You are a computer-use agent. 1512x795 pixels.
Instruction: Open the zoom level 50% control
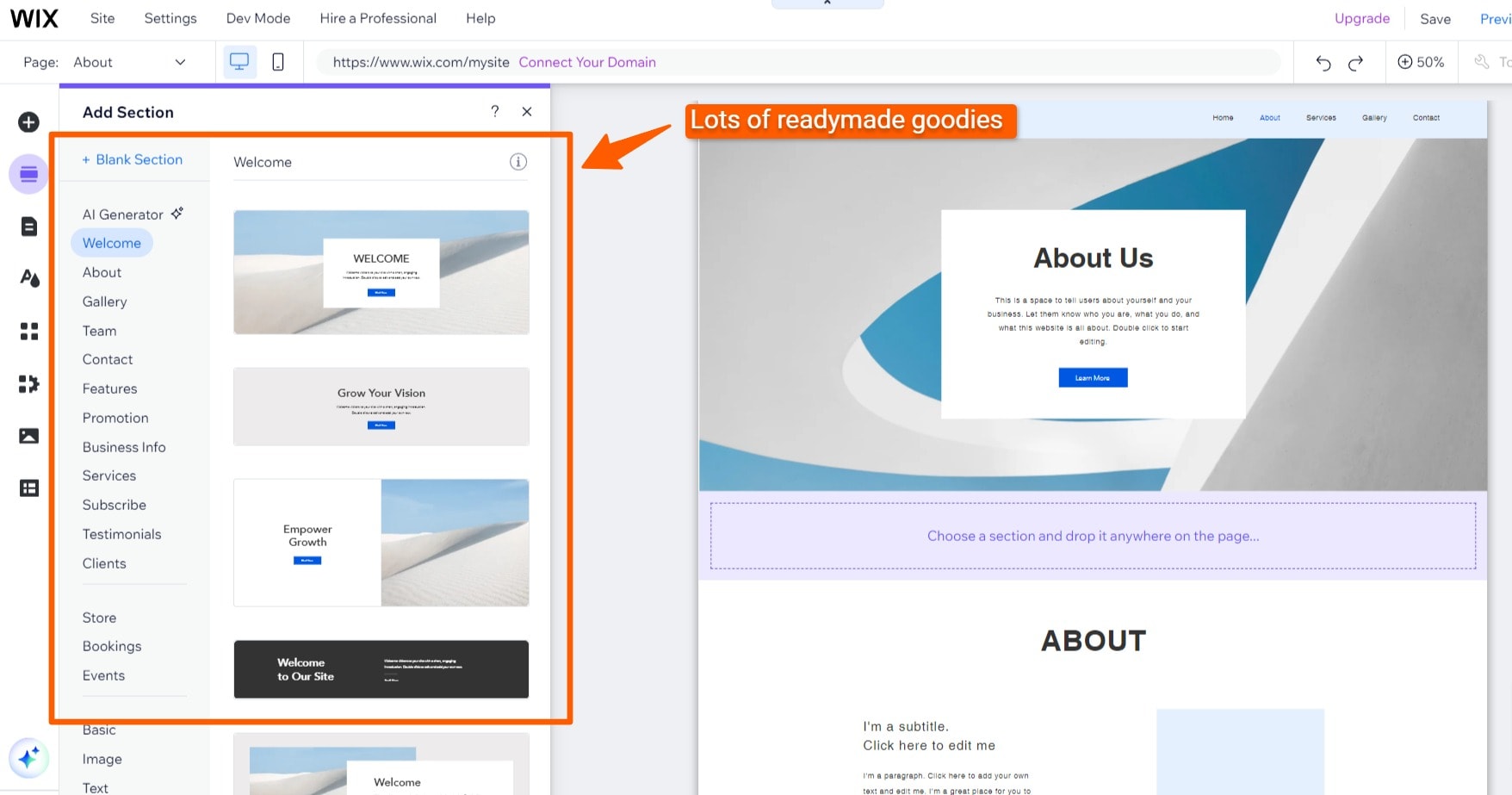pyautogui.click(x=1421, y=61)
